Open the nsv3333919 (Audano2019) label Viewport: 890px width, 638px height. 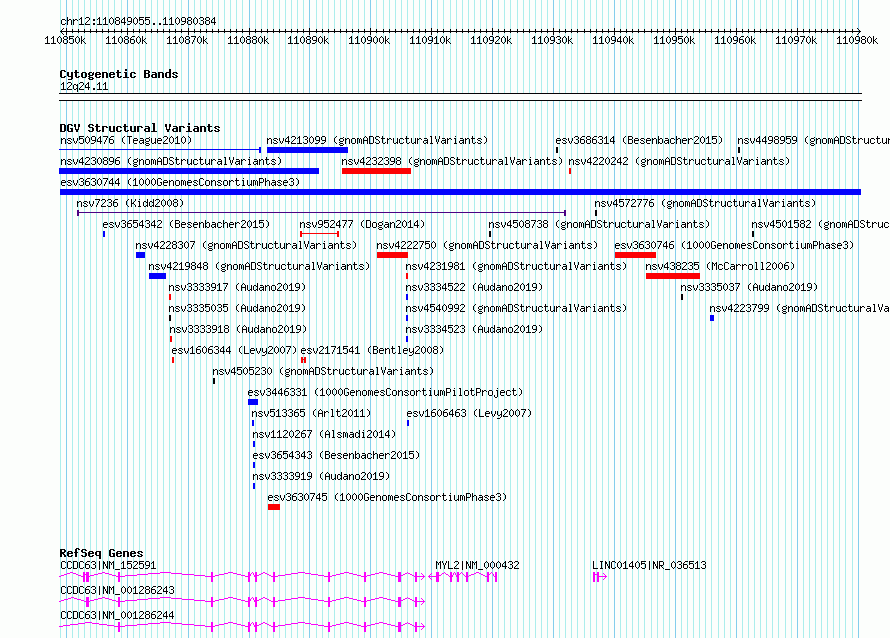click(321, 476)
